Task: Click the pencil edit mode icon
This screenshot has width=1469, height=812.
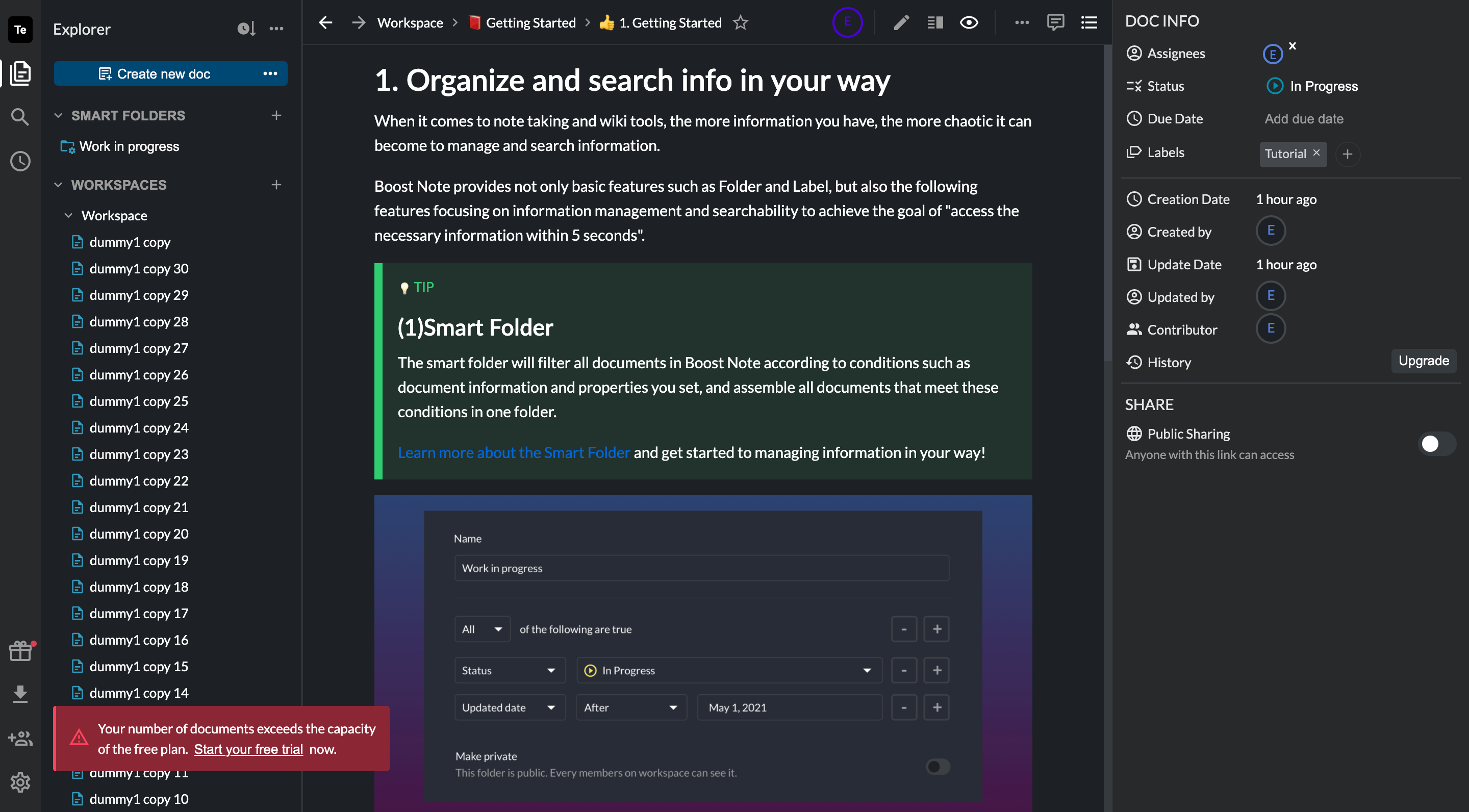Action: point(900,23)
